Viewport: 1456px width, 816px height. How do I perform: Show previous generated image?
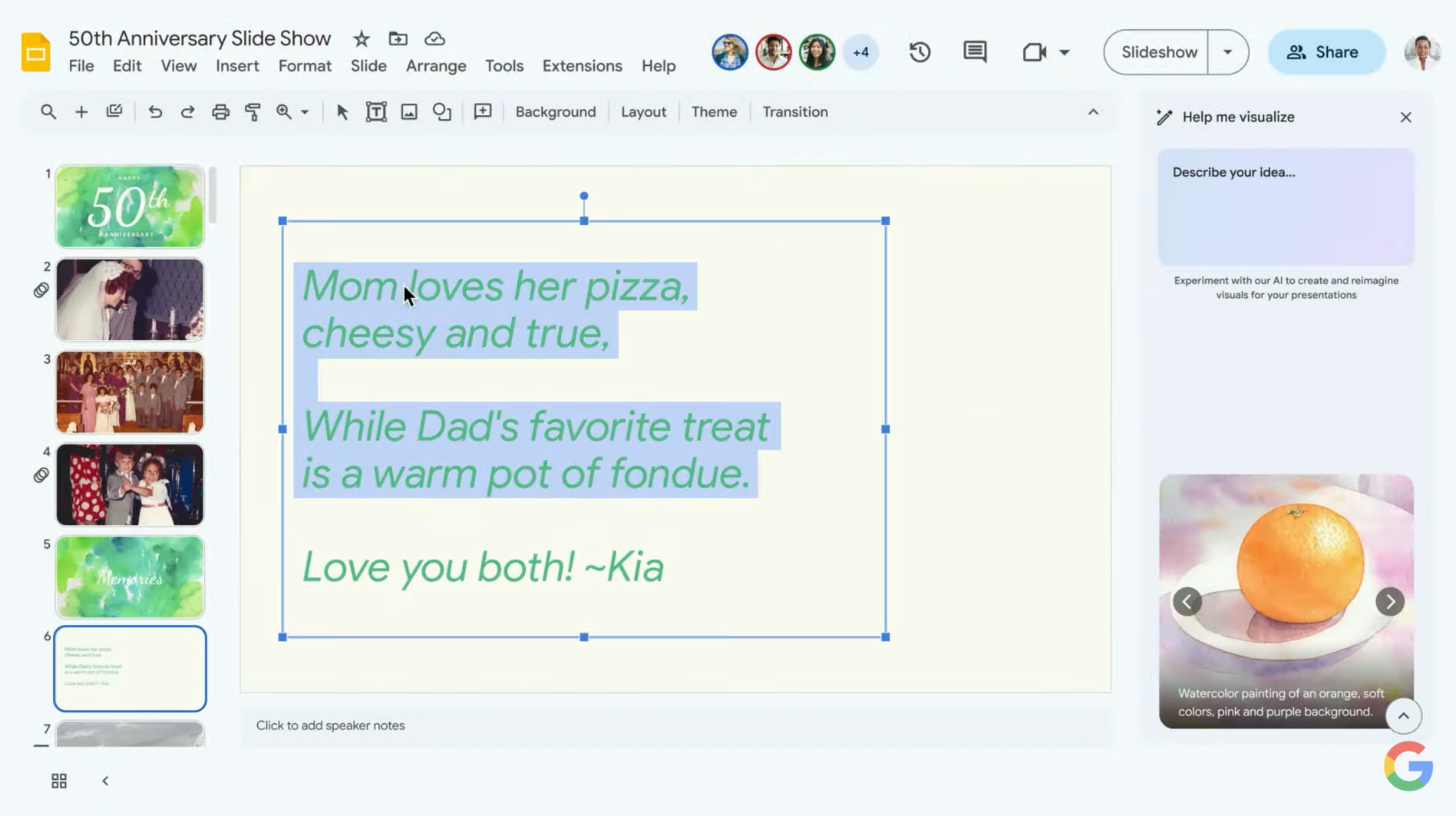point(1187,602)
